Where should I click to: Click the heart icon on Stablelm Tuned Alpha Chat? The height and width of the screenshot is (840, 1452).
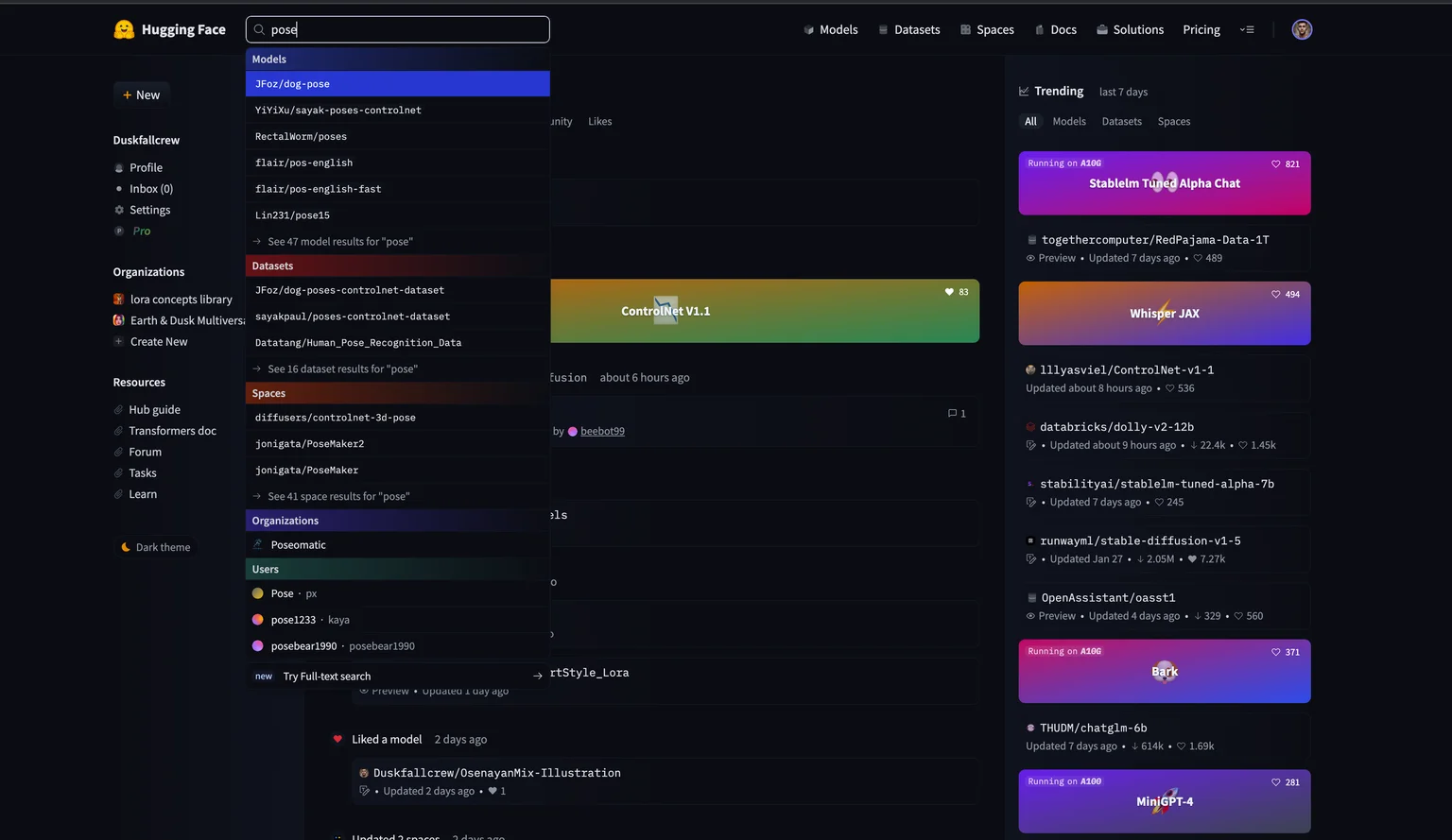[x=1275, y=164]
